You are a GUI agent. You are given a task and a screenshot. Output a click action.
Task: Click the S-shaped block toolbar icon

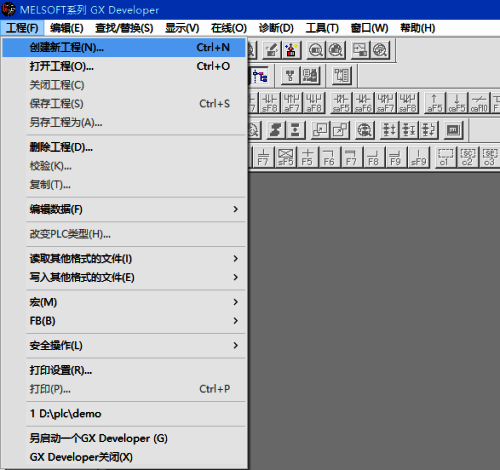point(276,130)
